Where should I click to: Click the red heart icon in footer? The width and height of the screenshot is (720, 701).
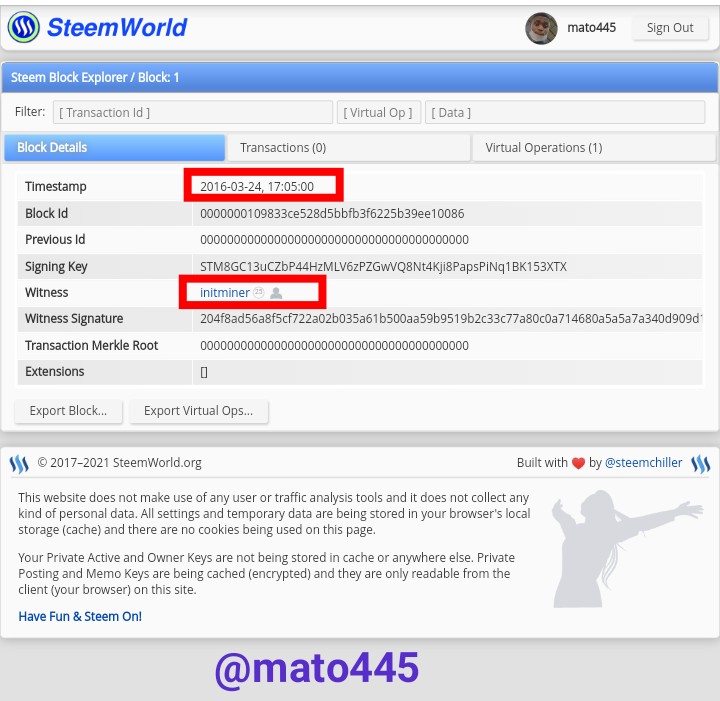coord(578,463)
